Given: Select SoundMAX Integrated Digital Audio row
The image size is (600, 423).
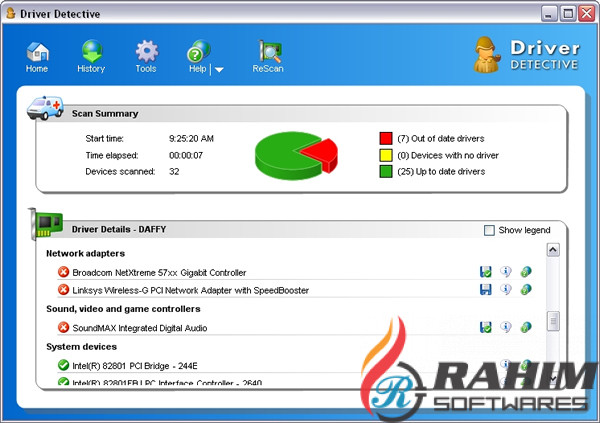Looking at the screenshot, I should [295, 328].
